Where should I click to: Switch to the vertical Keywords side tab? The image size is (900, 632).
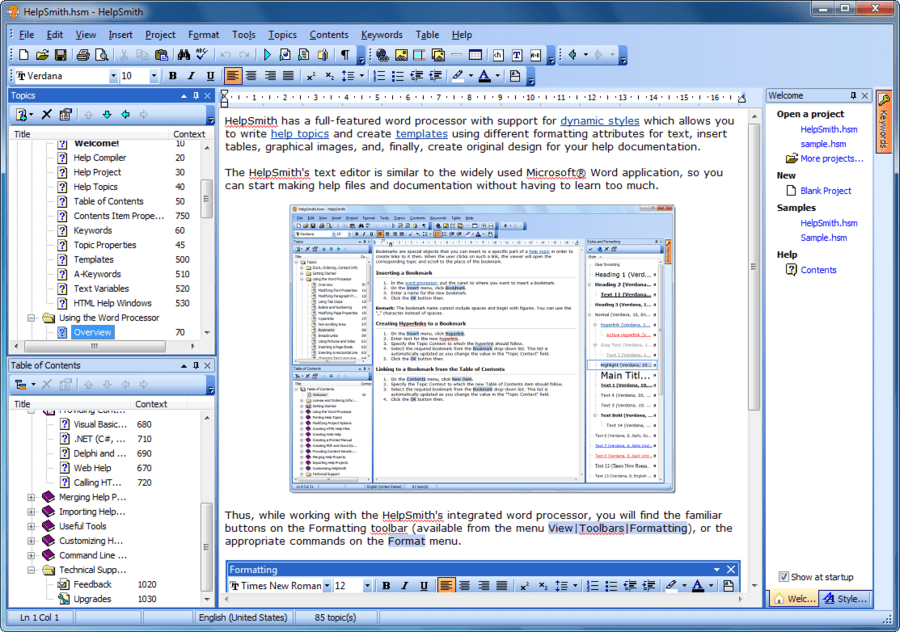click(x=885, y=122)
